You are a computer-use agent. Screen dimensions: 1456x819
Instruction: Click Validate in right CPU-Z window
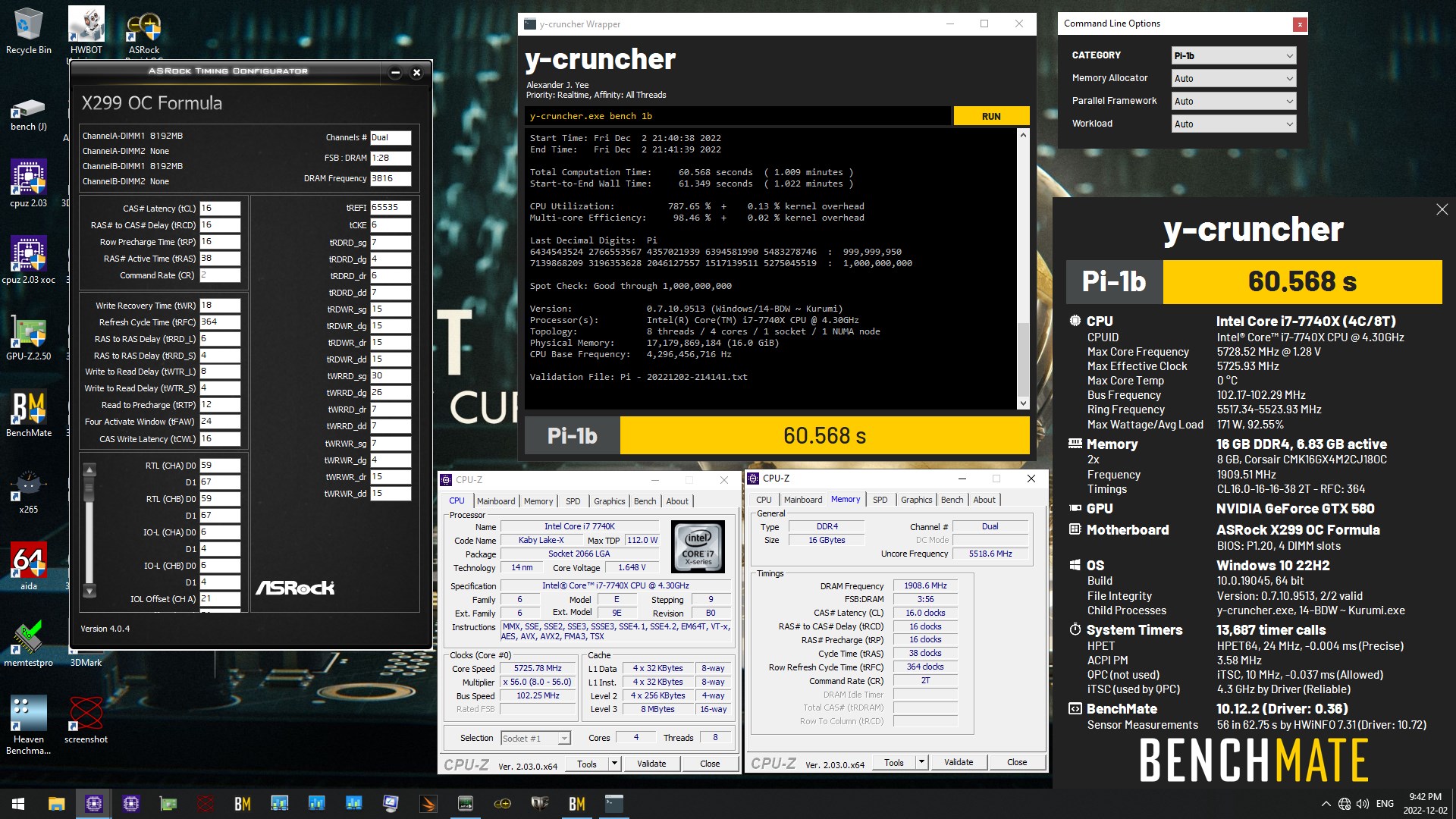959,762
